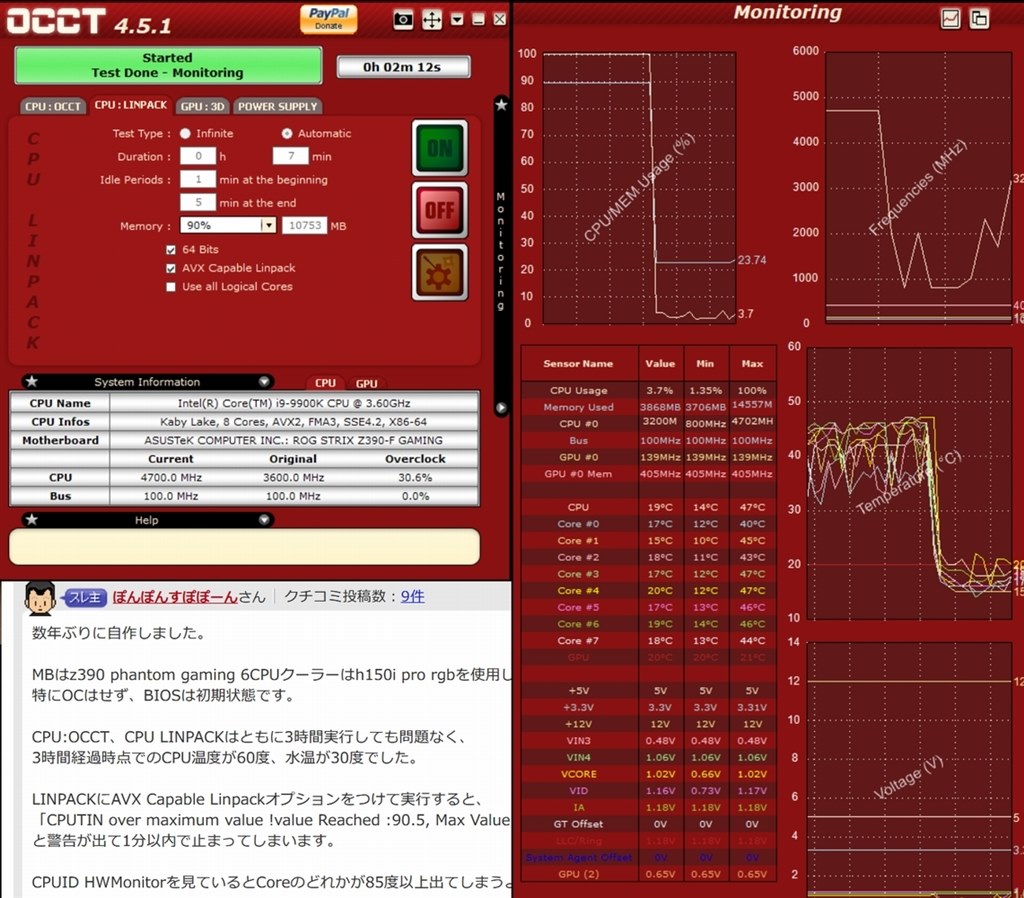Click the Monitoring window-copy icon

point(980,19)
